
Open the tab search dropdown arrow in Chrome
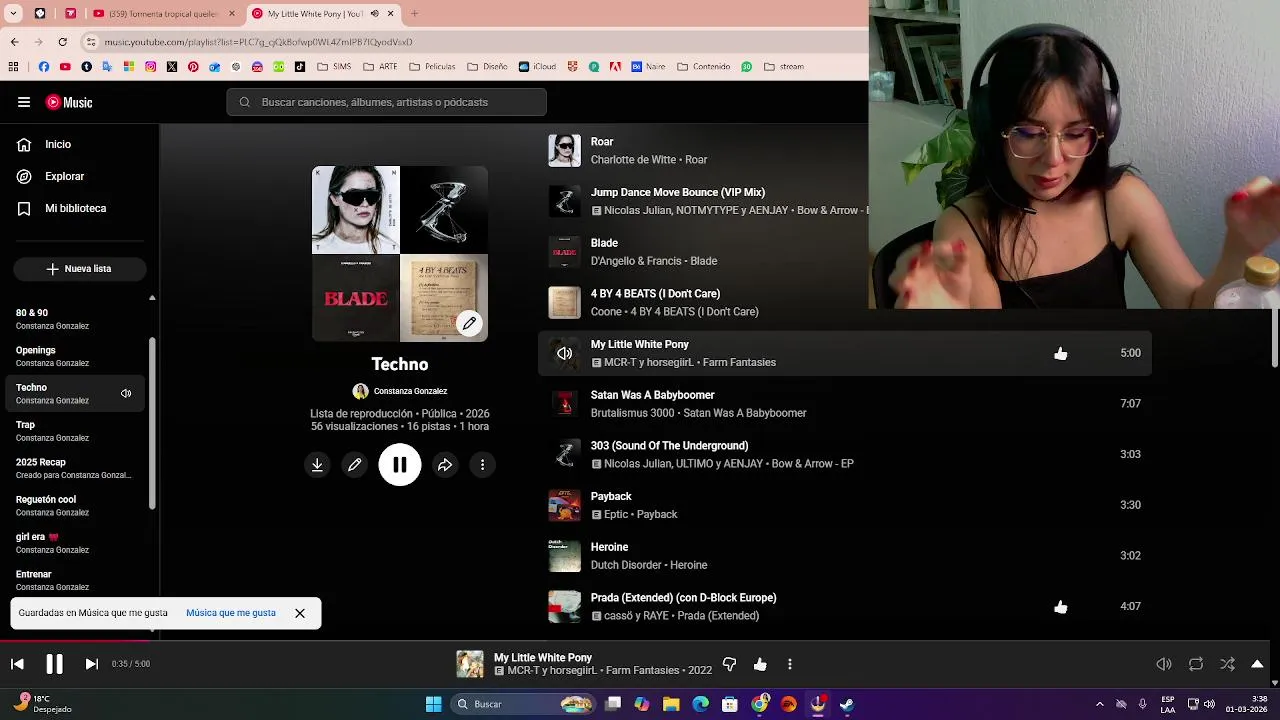pos(14,14)
